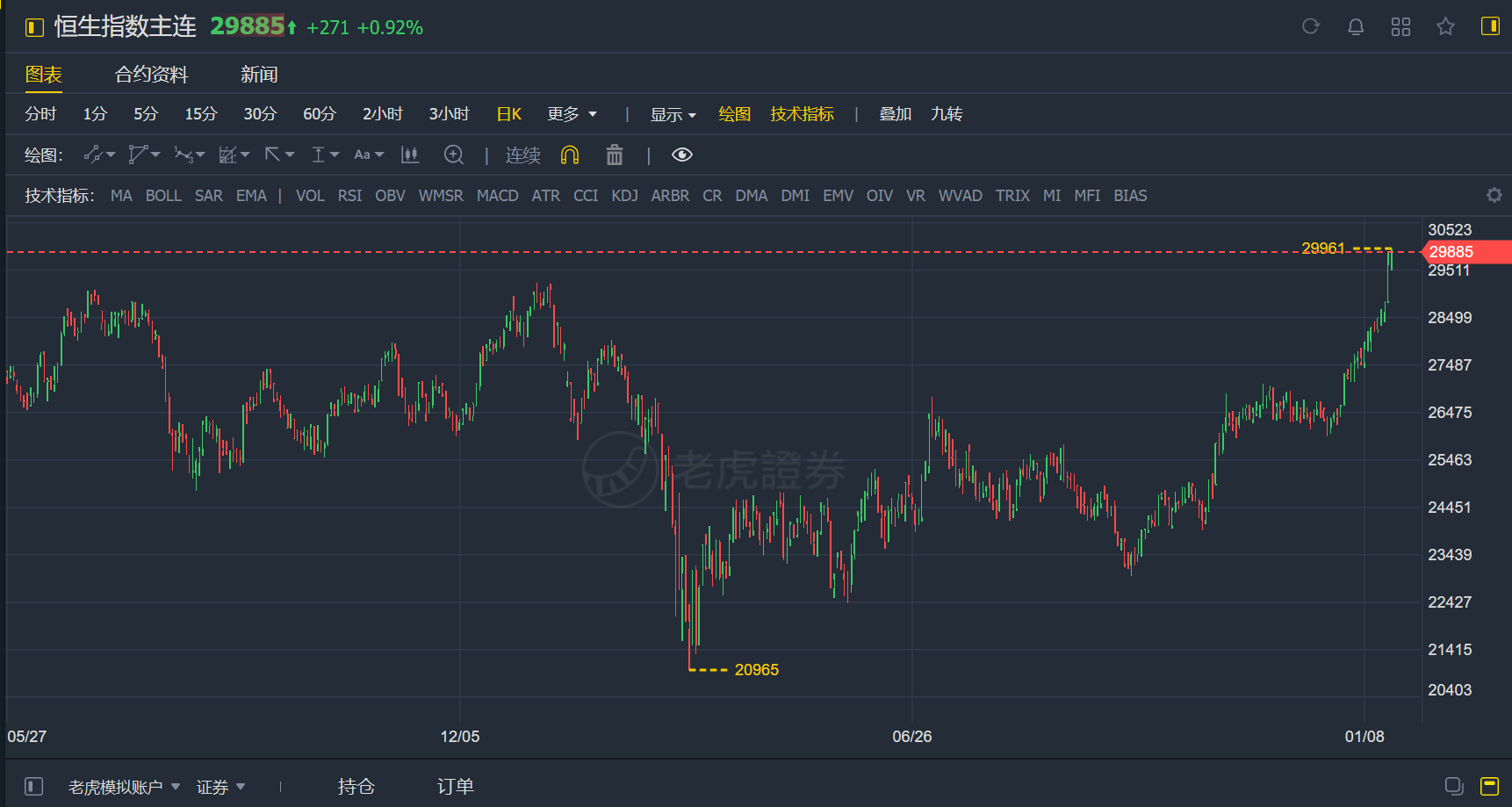The image size is (1512, 807).
Task: Expand 老虎模拟账户 account dropdown
Action: pyautogui.click(x=124, y=787)
